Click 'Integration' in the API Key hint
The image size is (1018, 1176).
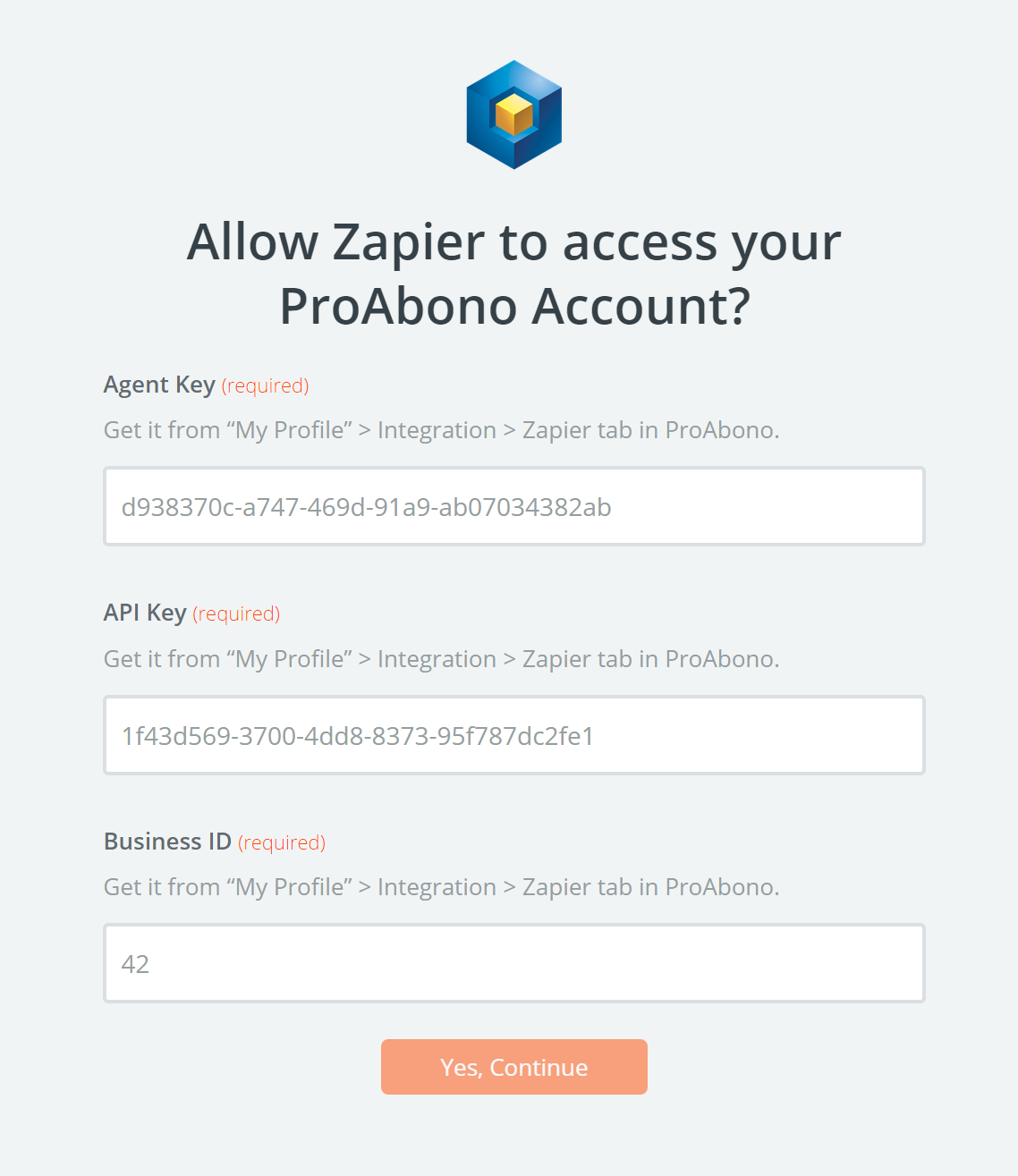[x=437, y=659]
